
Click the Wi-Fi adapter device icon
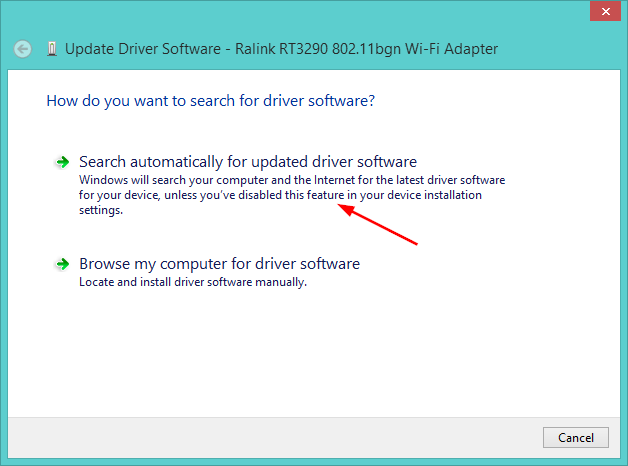(x=52, y=49)
